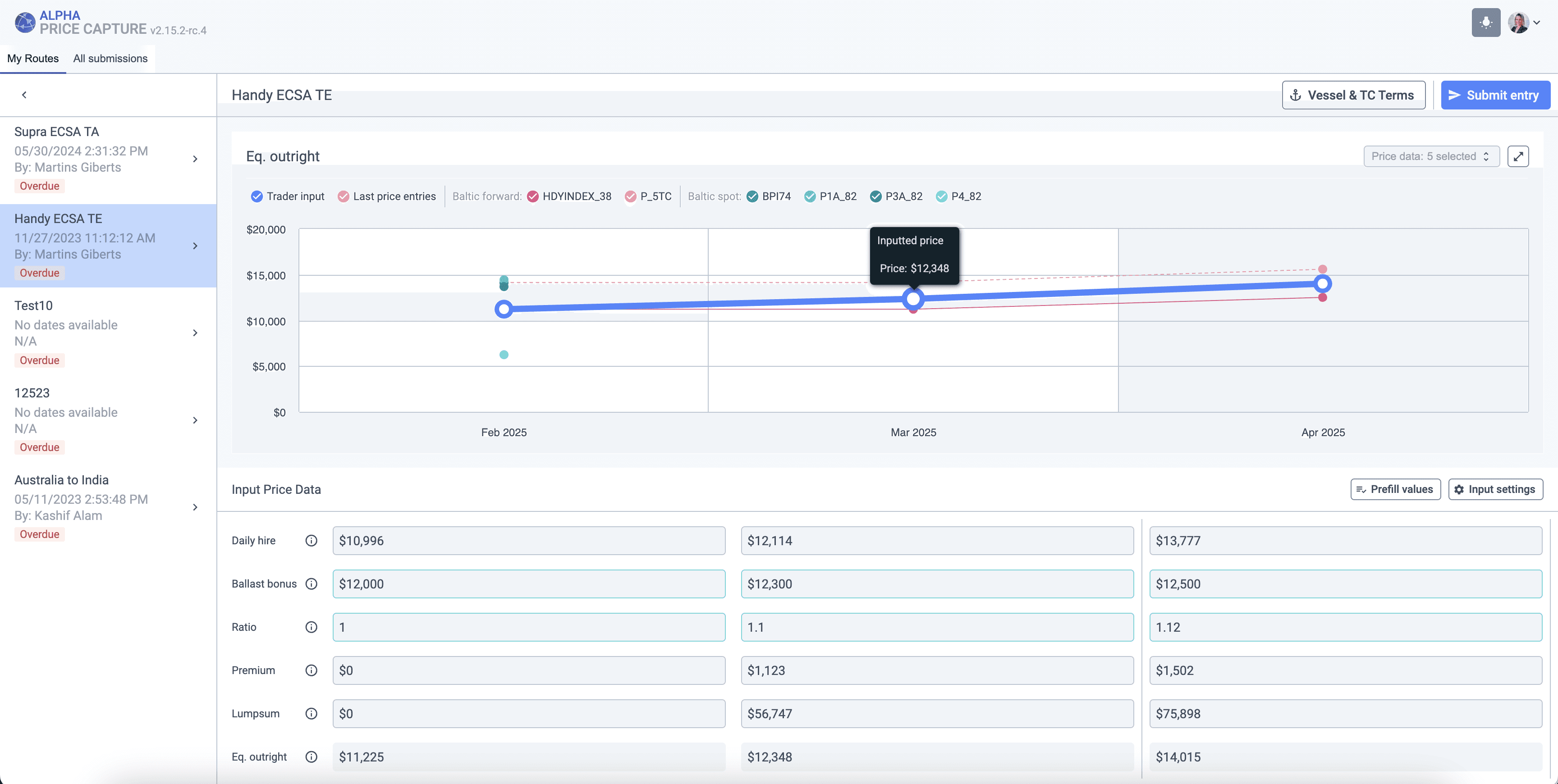Select the My Routes tab

click(32, 59)
